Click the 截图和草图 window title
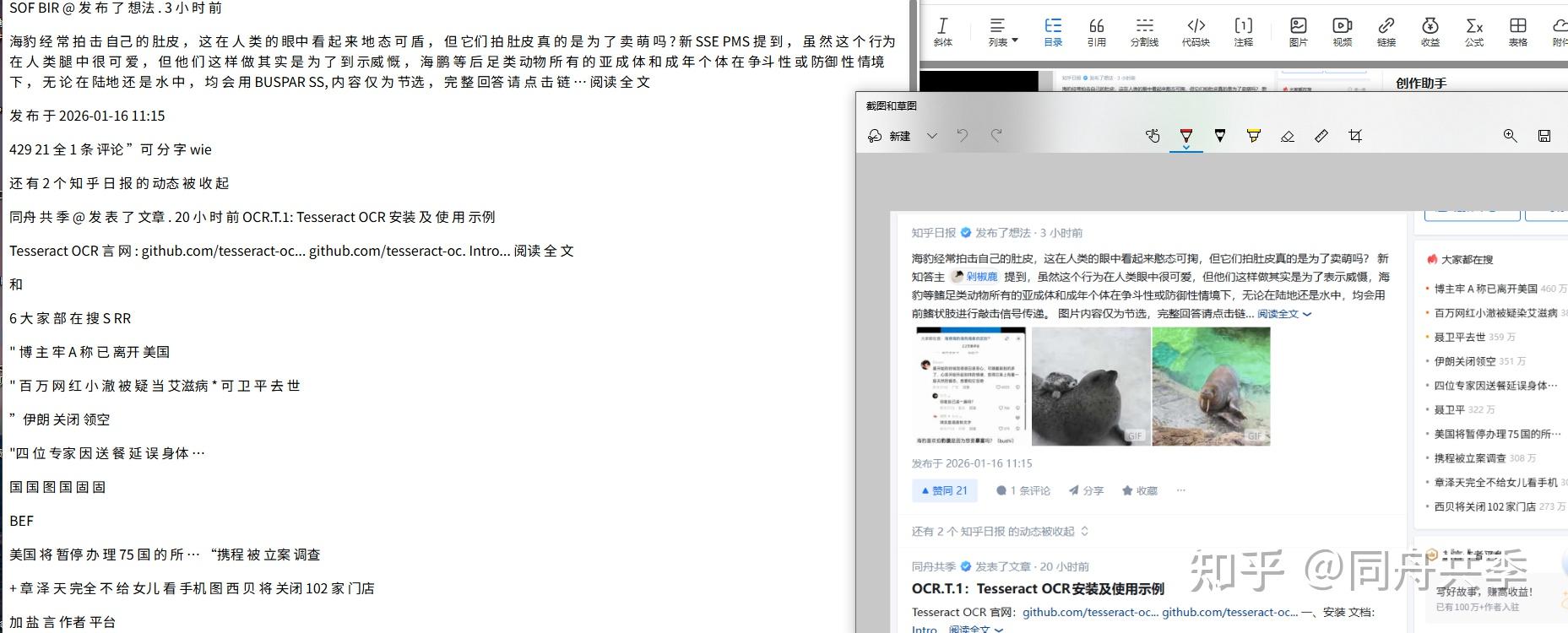1568x633 pixels. coord(892,105)
